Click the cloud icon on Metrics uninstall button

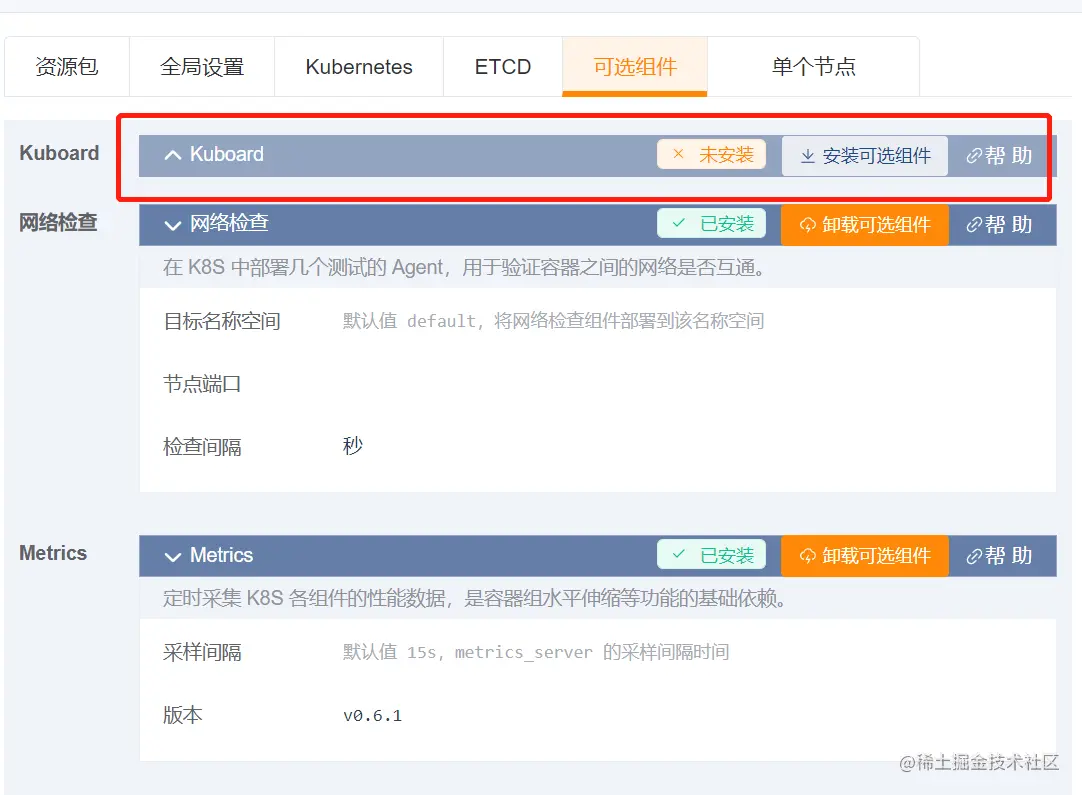pyautogui.click(x=807, y=557)
